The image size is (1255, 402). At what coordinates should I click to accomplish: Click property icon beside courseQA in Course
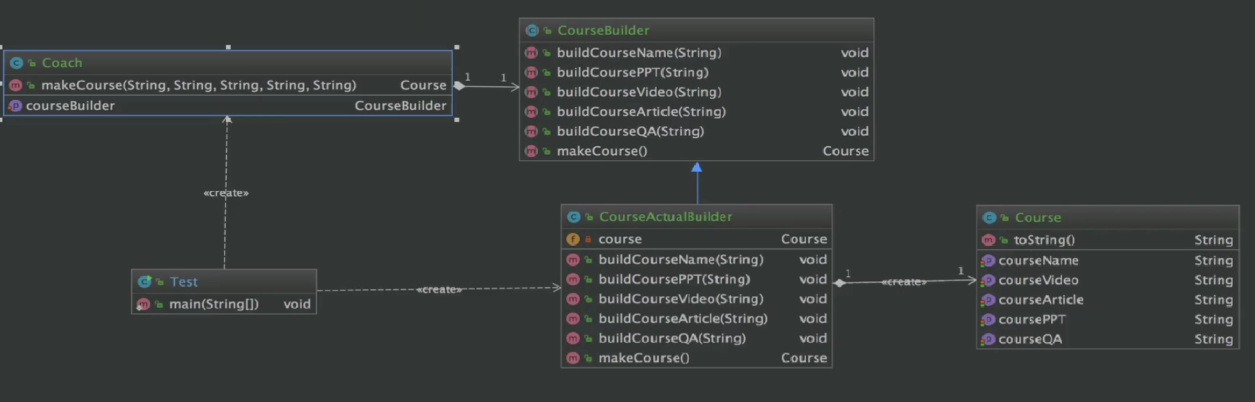click(989, 339)
